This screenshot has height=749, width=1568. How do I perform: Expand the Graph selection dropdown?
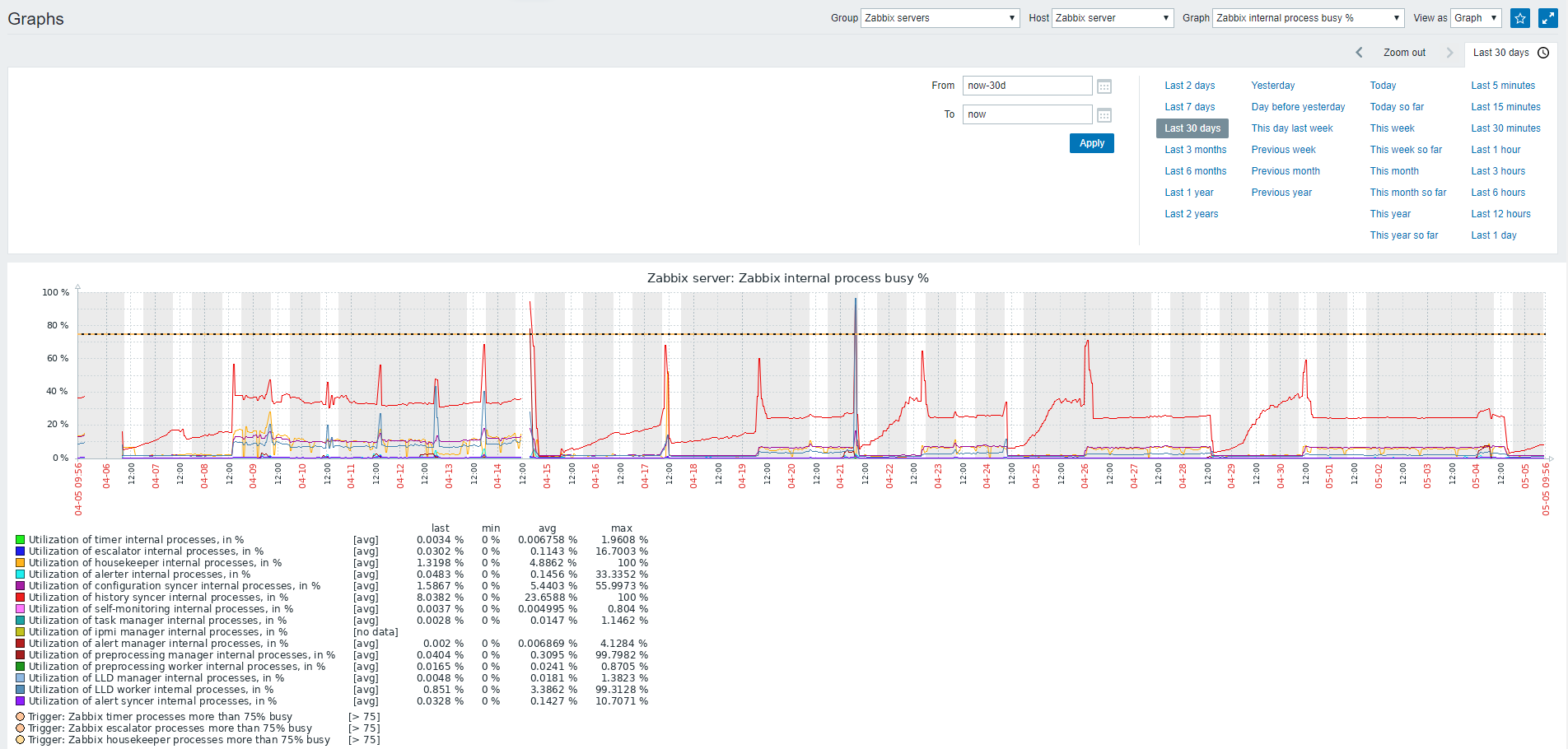[1308, 18]
